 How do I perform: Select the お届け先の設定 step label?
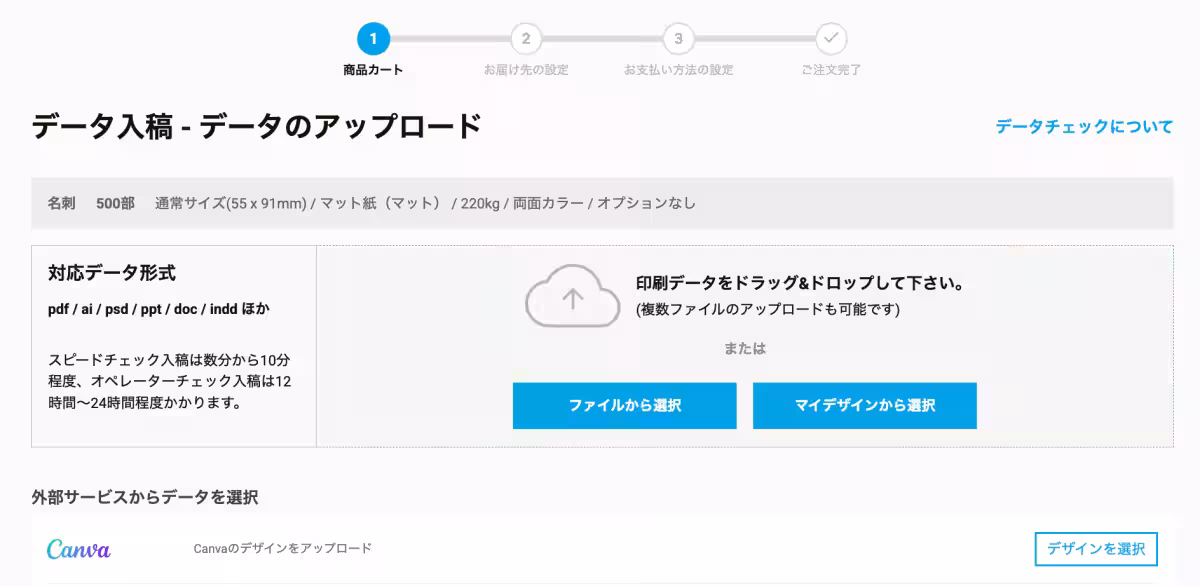(x=526, y=69)
